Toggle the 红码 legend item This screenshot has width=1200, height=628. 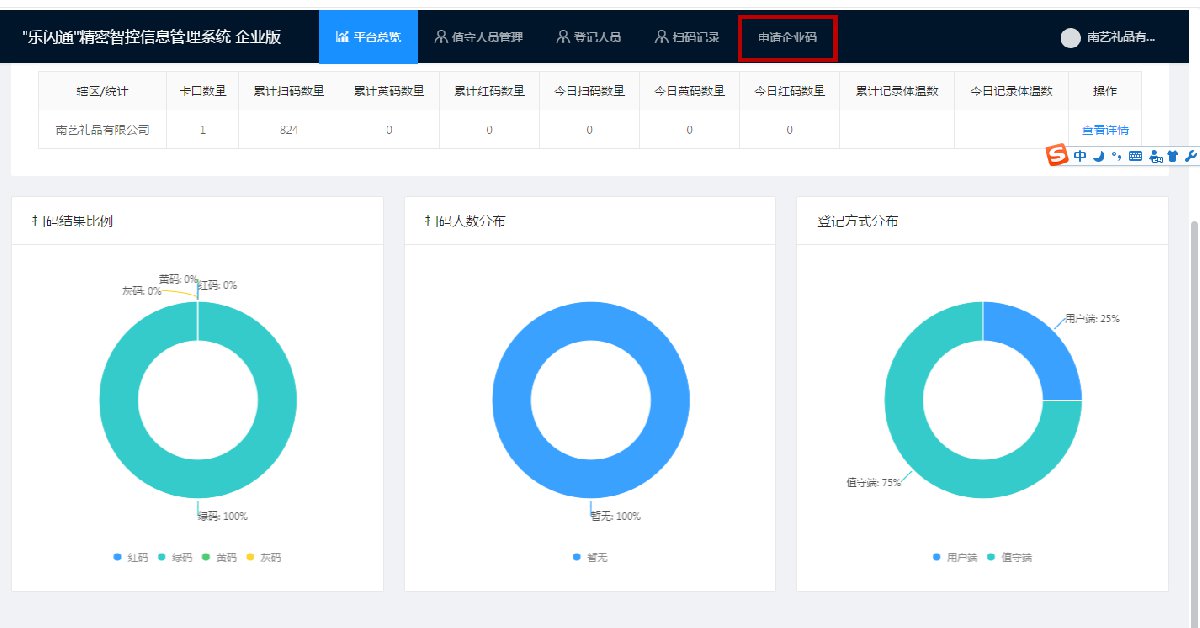pyautogui.click(x=131, y=557)
